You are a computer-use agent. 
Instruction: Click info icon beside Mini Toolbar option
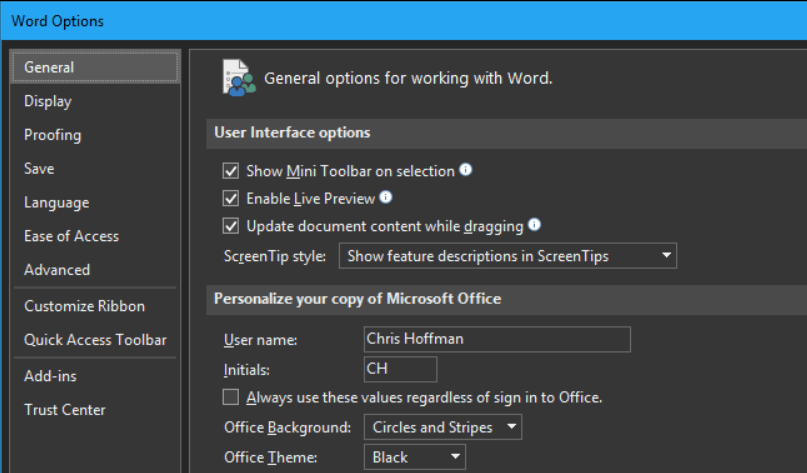pyautogui.click(x=465, y=169)
